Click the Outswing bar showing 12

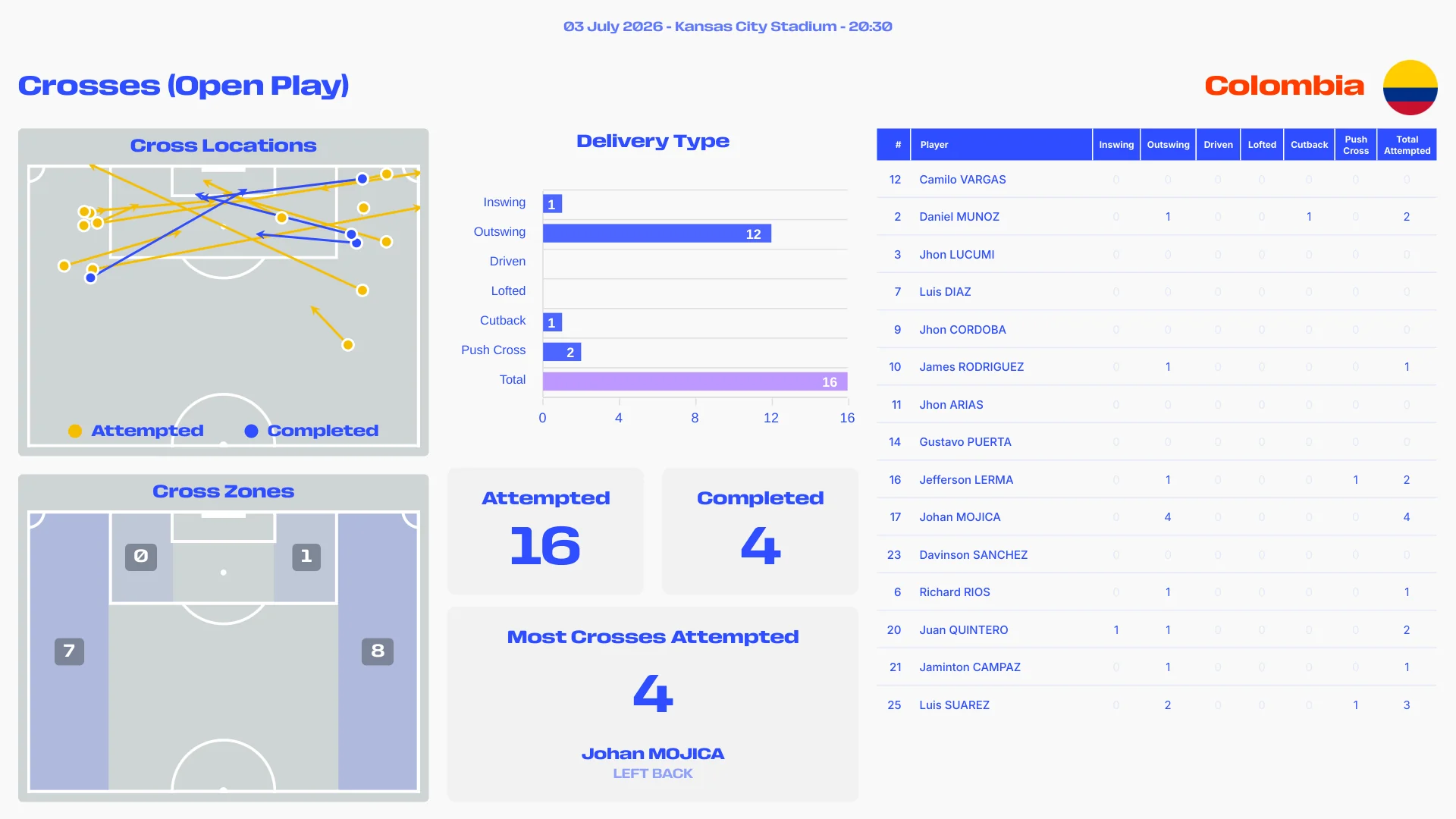[657, 234]
